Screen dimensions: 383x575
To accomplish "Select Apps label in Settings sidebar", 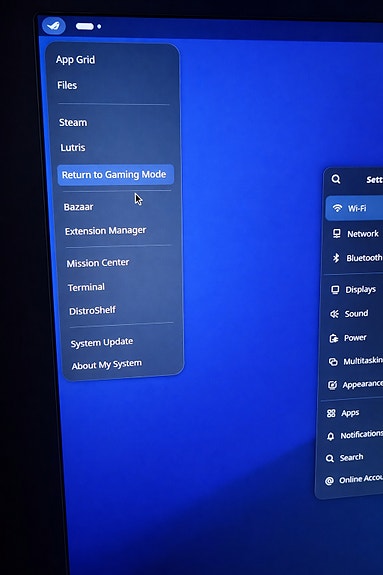I will tap(350, 413).
